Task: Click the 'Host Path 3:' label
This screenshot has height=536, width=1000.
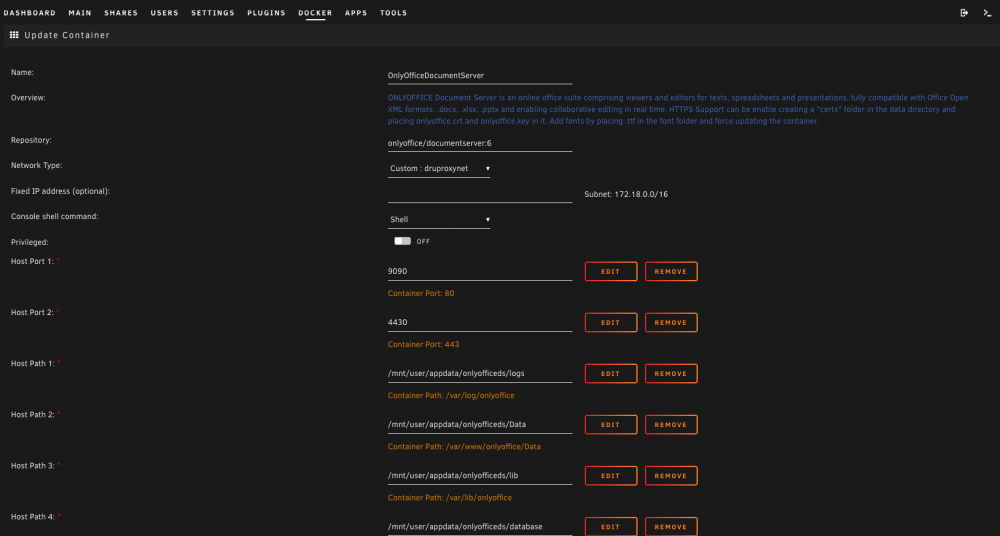Action: pyautogui.click(x=33, y=465)
